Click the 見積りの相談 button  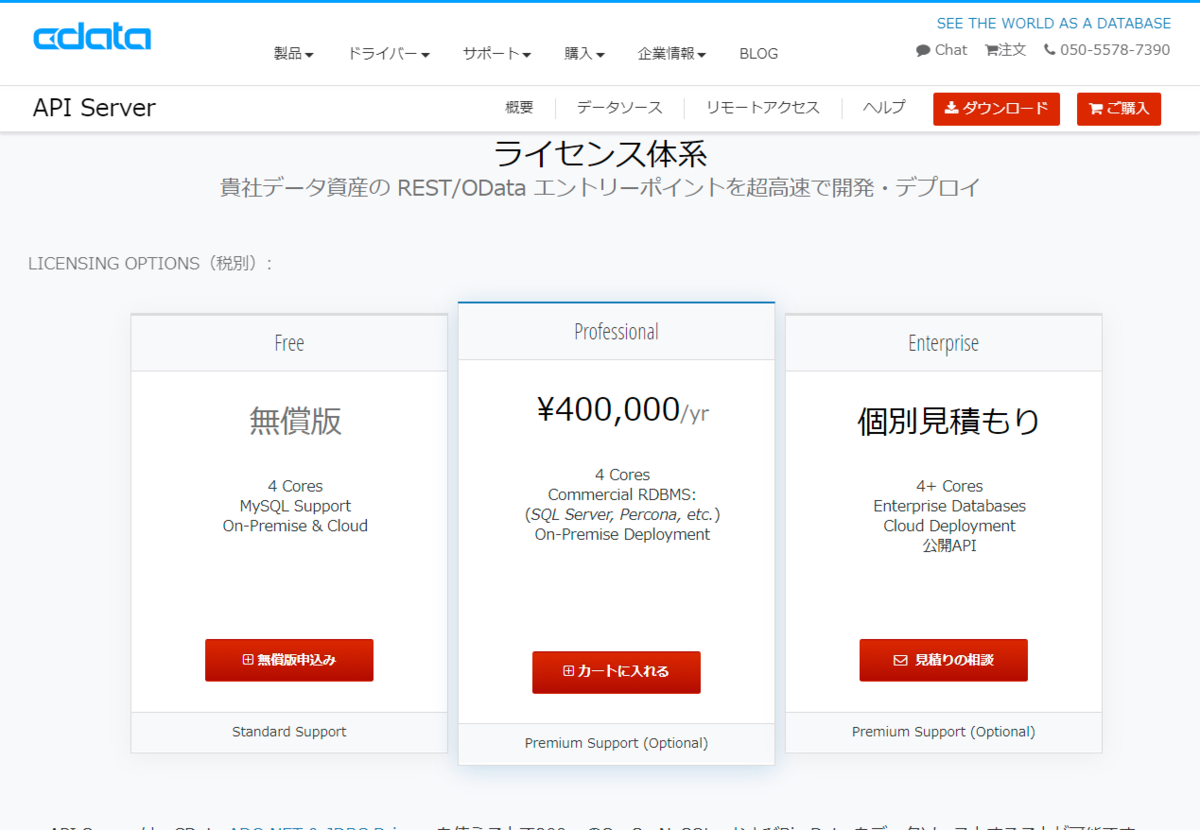943,660
